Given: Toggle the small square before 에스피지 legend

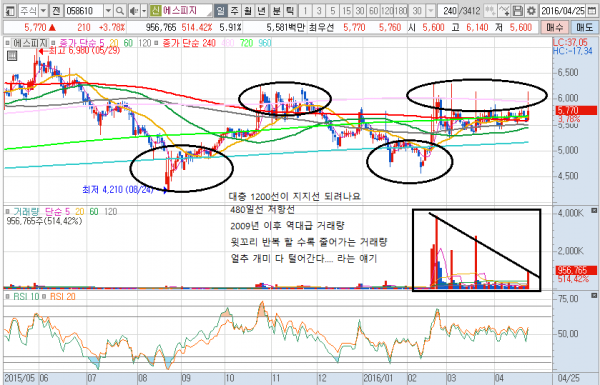Looking at the screenshot, I should pos(8,43).
